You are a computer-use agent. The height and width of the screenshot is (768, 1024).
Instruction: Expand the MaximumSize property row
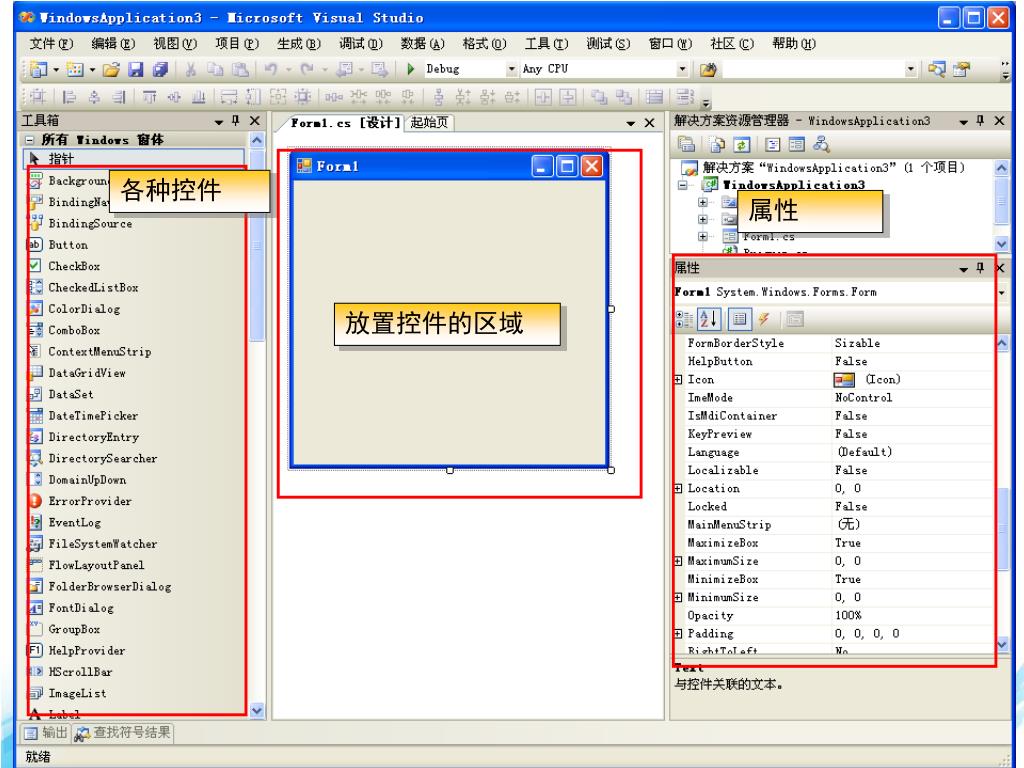(x=678, y=561)
